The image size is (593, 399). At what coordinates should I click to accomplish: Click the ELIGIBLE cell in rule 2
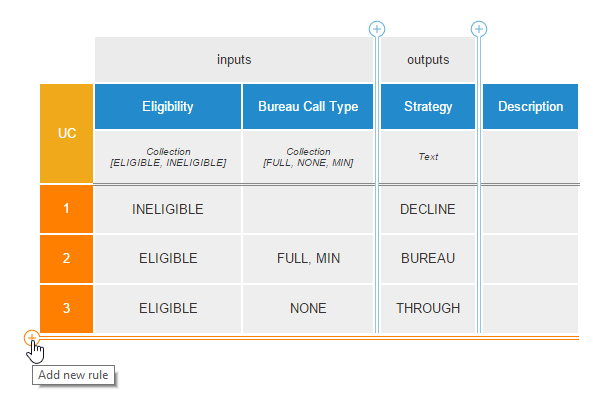168,259
